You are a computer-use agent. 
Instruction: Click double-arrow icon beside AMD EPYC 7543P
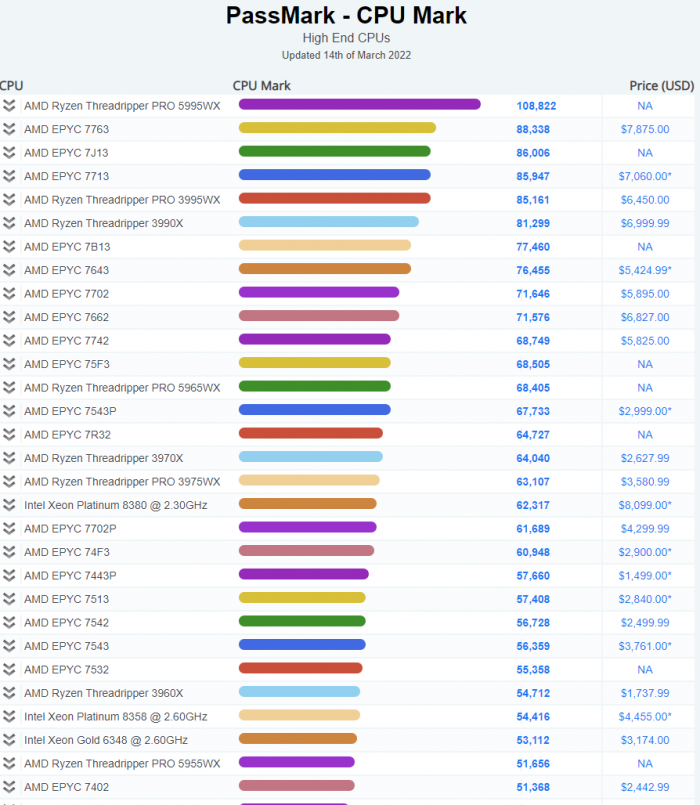click(x=9, y=411)
